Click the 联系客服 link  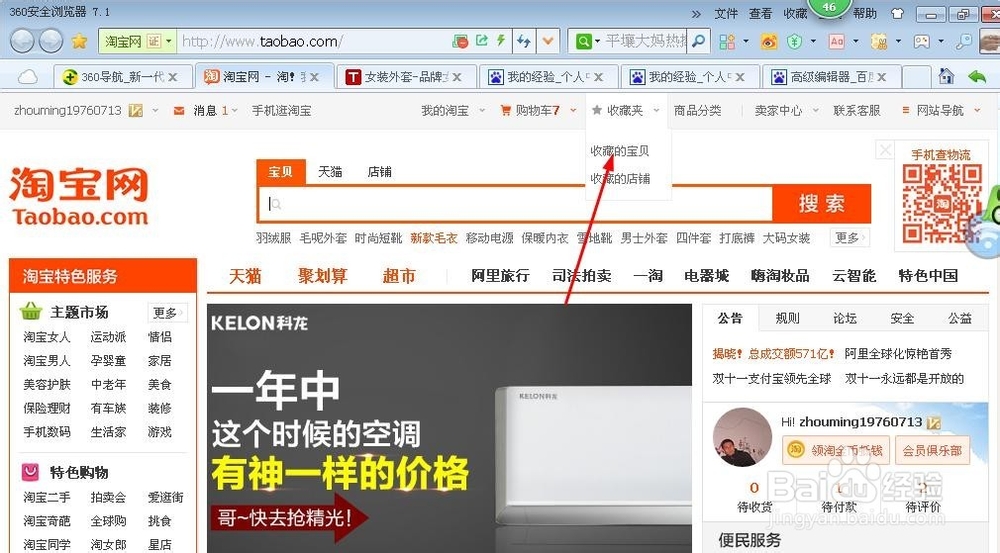pyautogui.click(x=857, y=110)
